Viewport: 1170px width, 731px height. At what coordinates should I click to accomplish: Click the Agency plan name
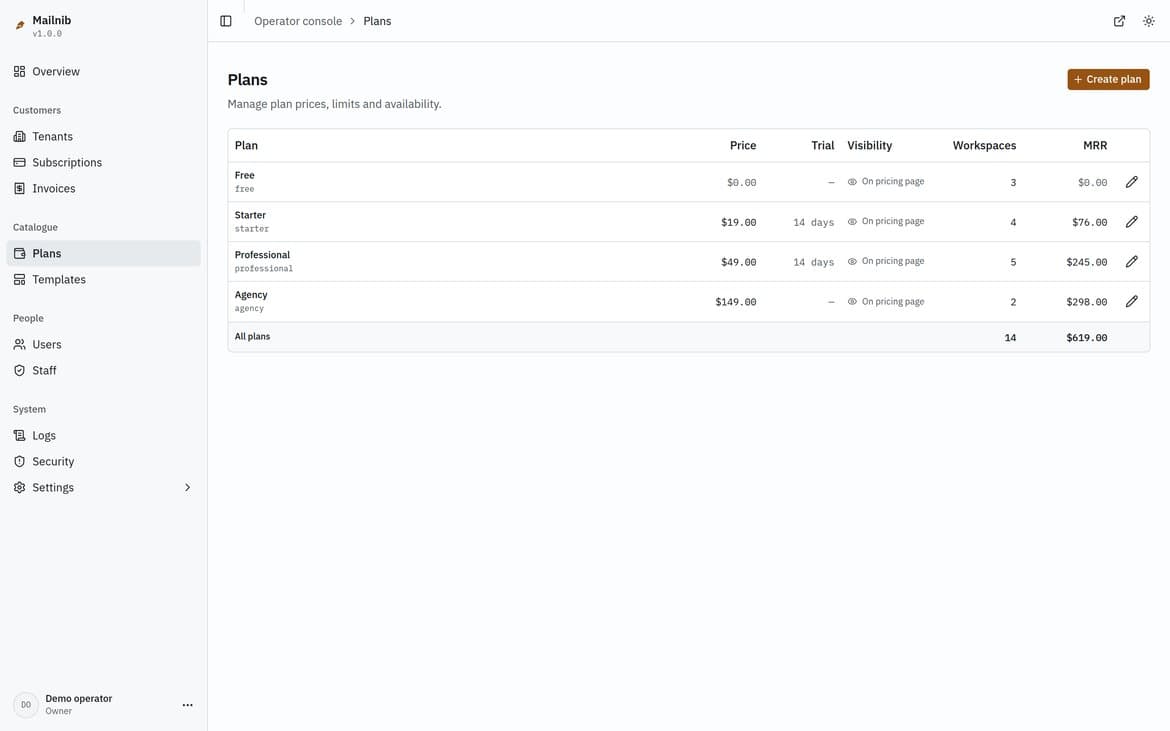coord(251,295)
